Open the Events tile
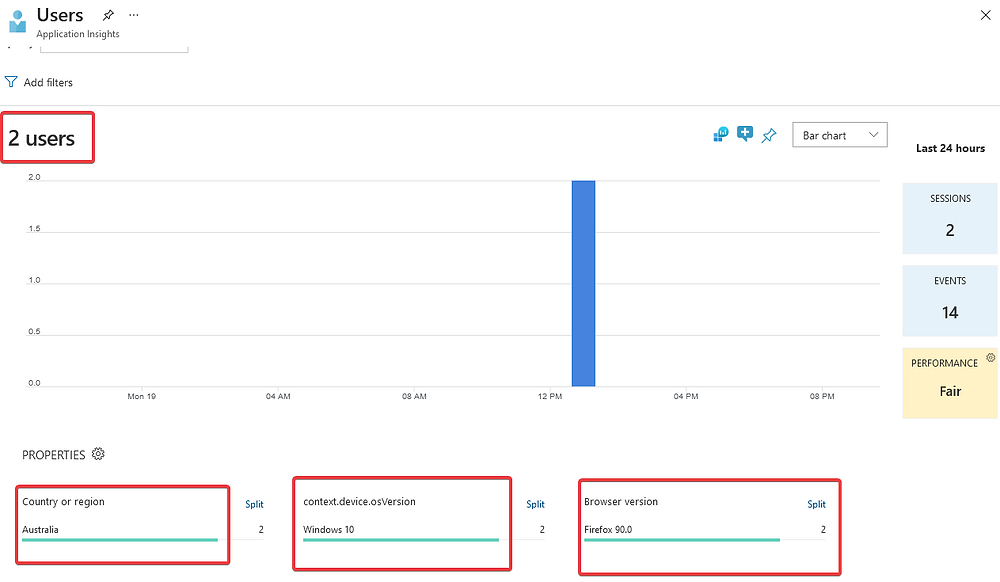This screenshot has height=582, width=1000. click(x=950, y=300)
